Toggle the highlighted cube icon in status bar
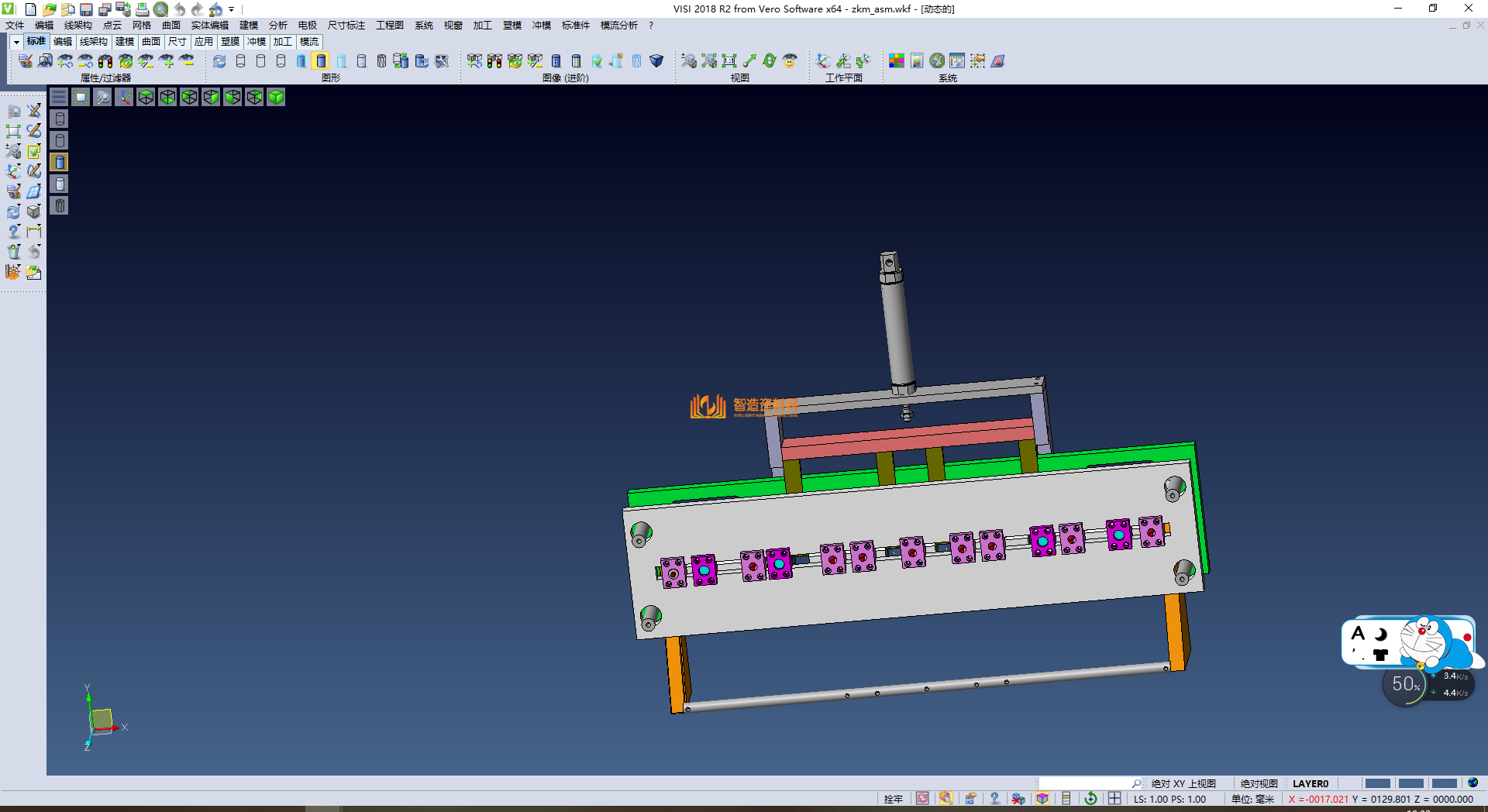1488x812 pixels. click(1042, 799)
